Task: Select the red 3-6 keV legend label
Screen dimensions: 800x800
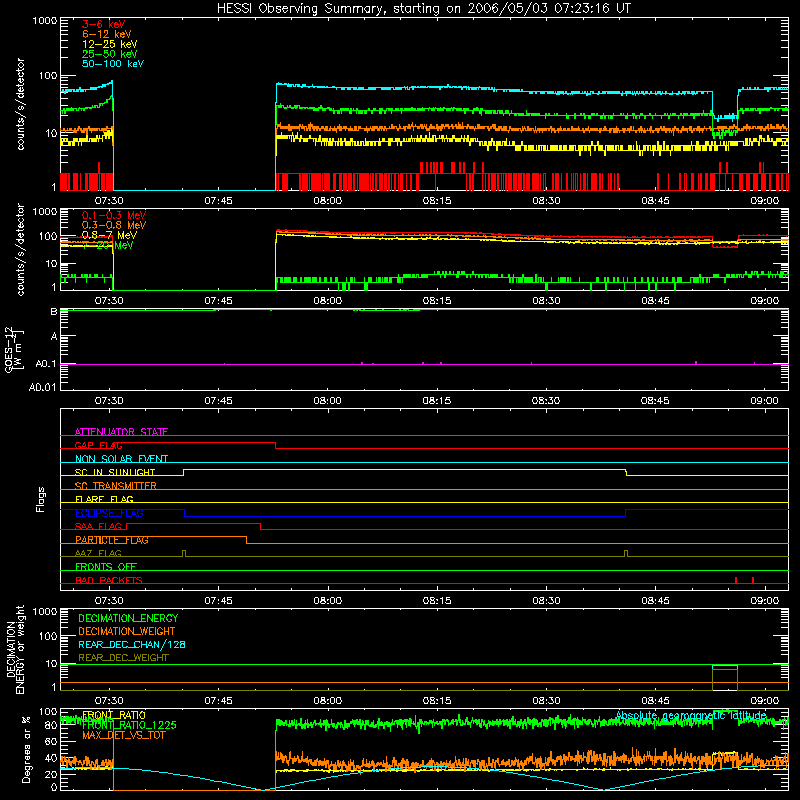Action: (x=104, y=24)
